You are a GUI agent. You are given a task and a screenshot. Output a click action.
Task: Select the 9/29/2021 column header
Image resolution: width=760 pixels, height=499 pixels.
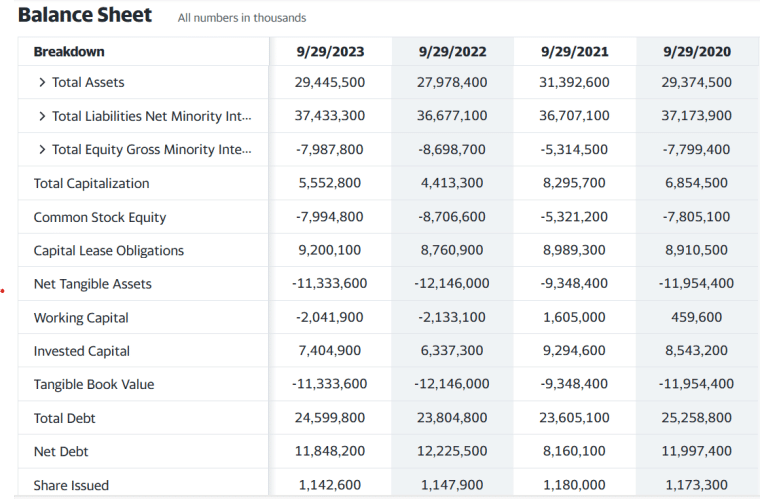(574, 52)
